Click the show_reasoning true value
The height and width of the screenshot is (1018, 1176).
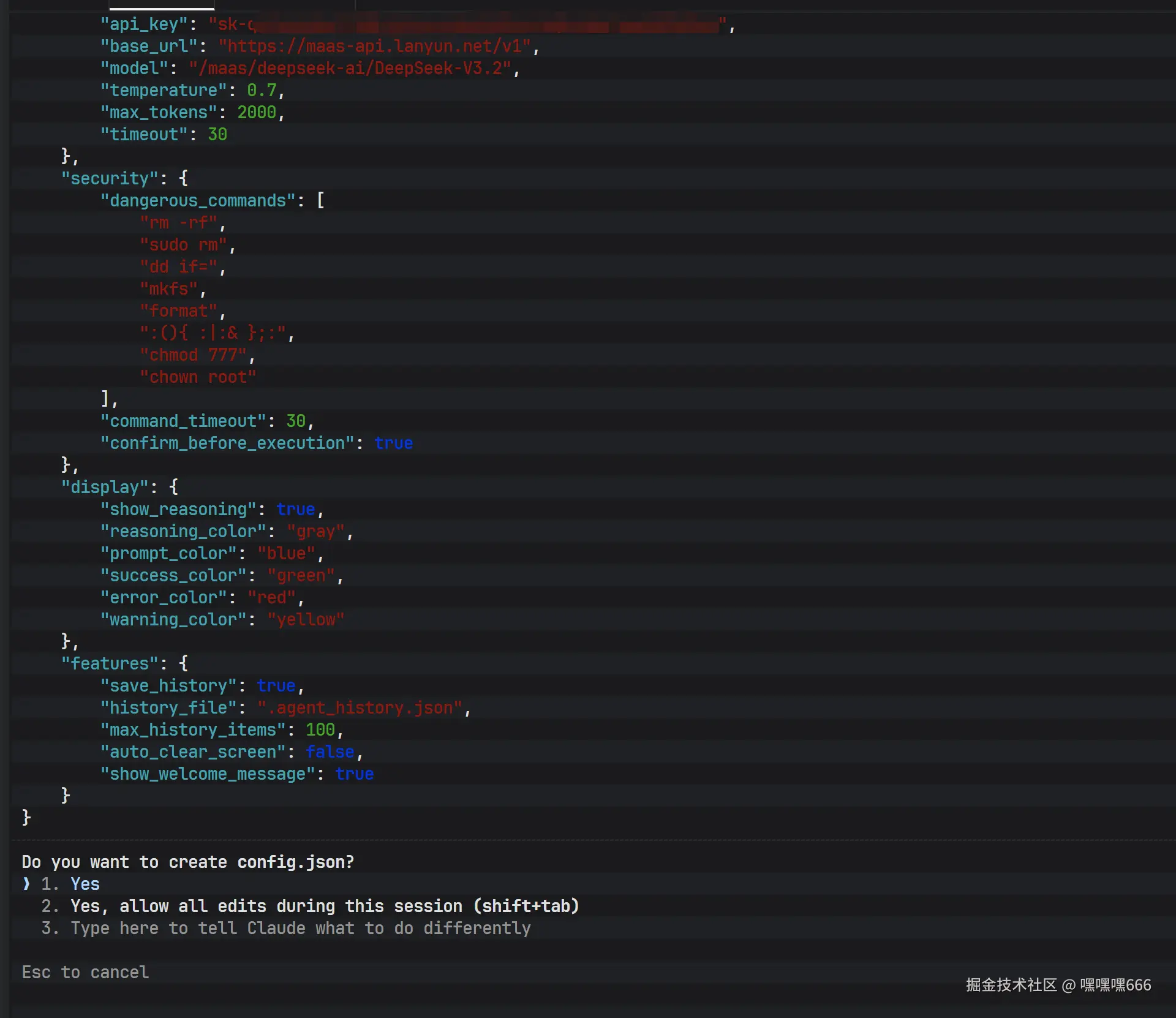(x=295, y=509)
